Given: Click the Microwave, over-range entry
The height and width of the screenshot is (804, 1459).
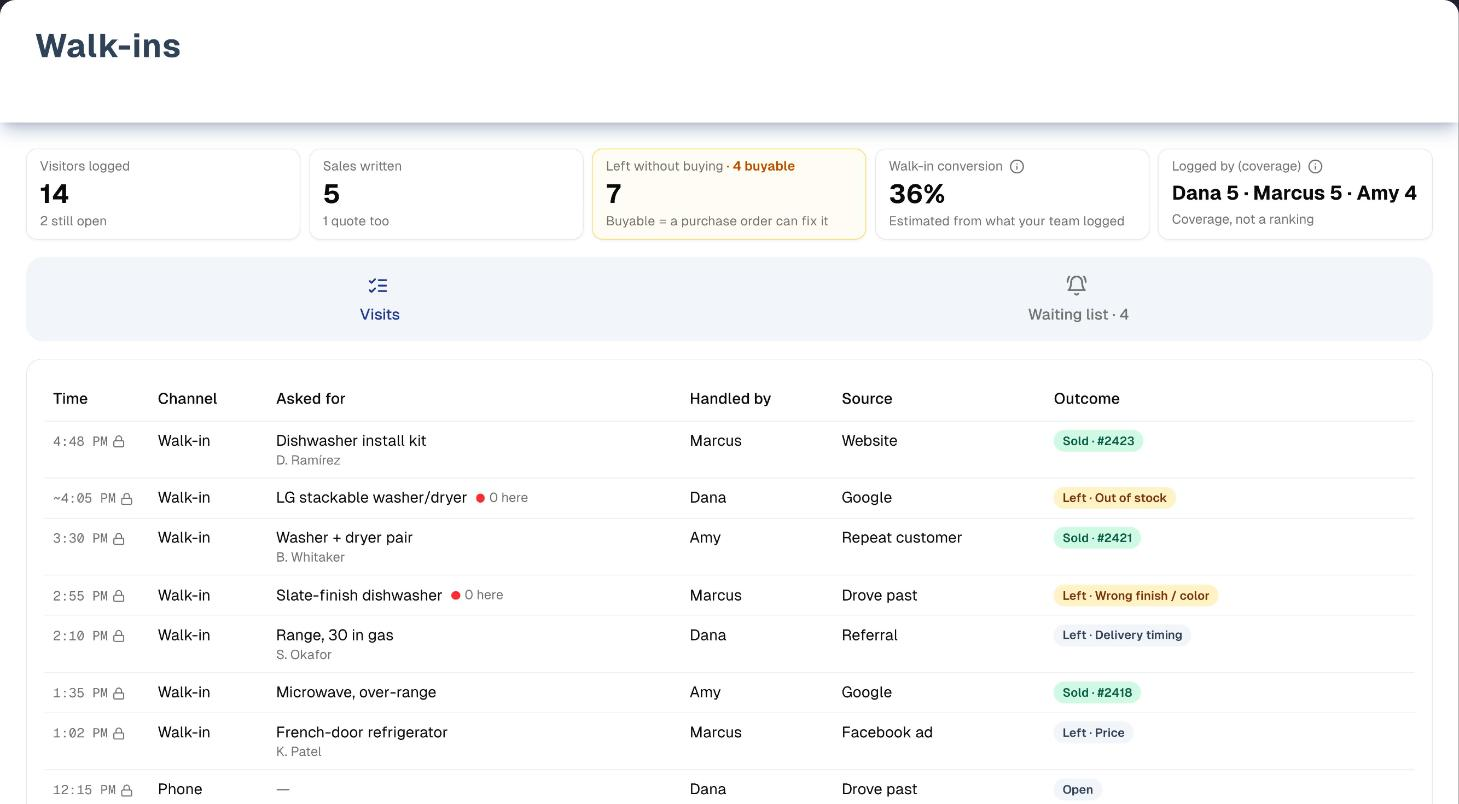Looking at the screenshot, I should pos(356,693).
